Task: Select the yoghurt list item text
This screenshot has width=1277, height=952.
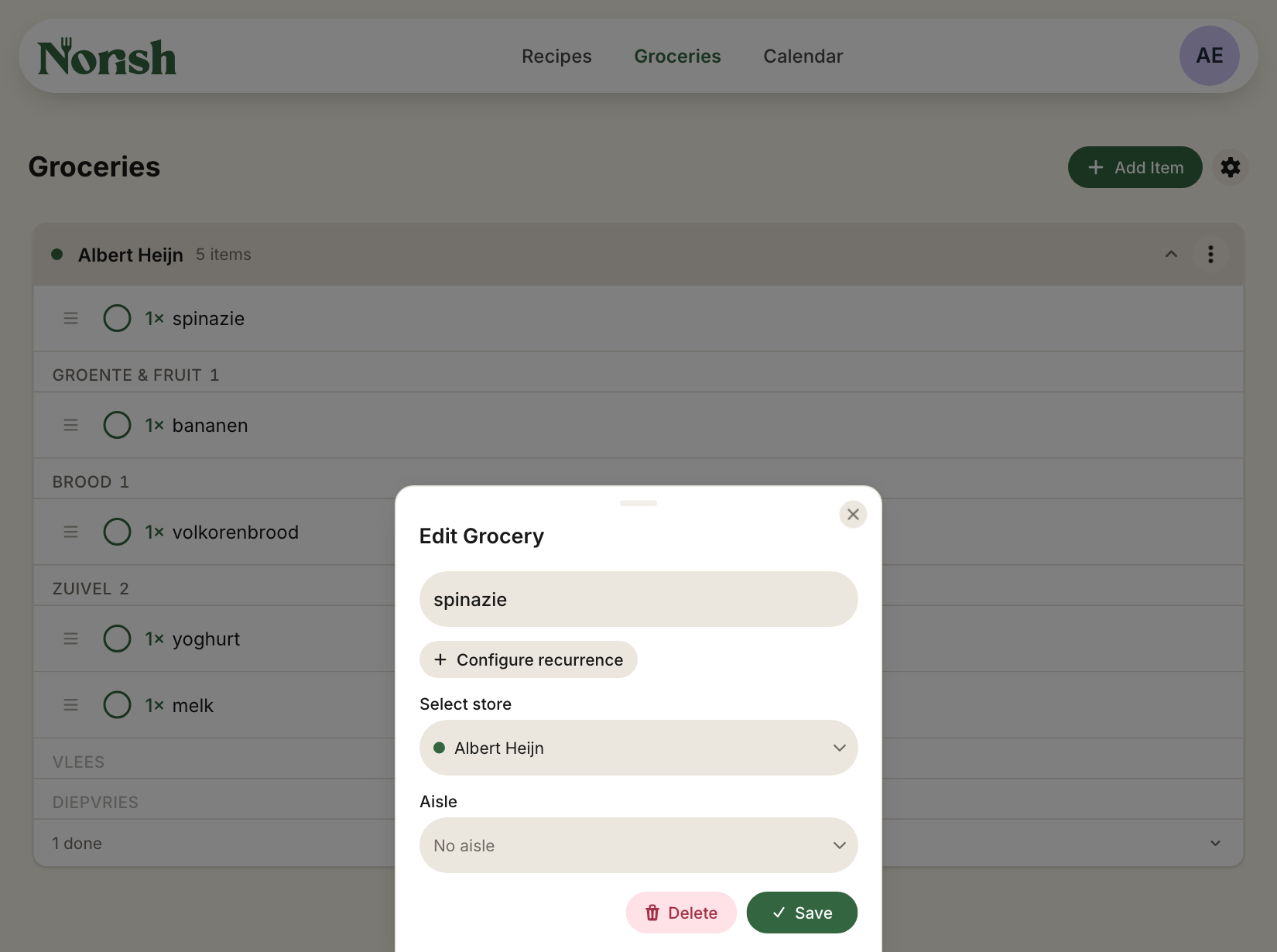Action: [x=206, y=639]
